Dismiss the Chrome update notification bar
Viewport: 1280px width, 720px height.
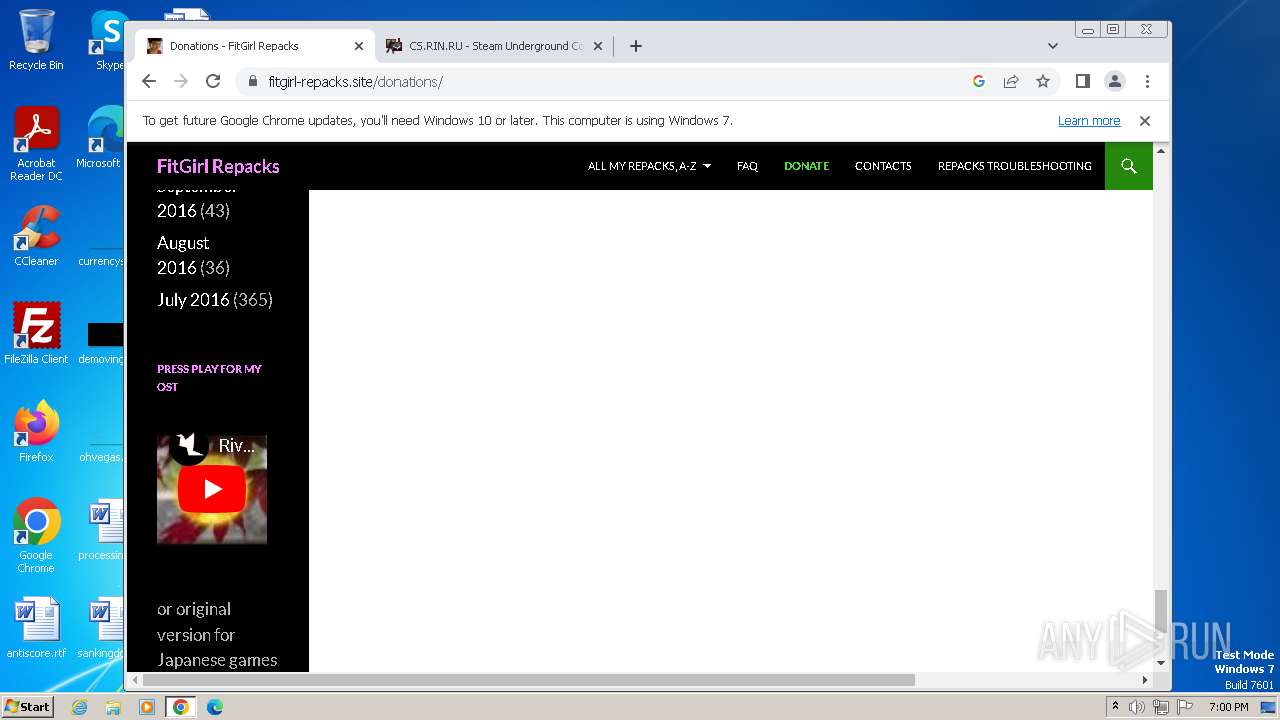(x=1145, y=121)
